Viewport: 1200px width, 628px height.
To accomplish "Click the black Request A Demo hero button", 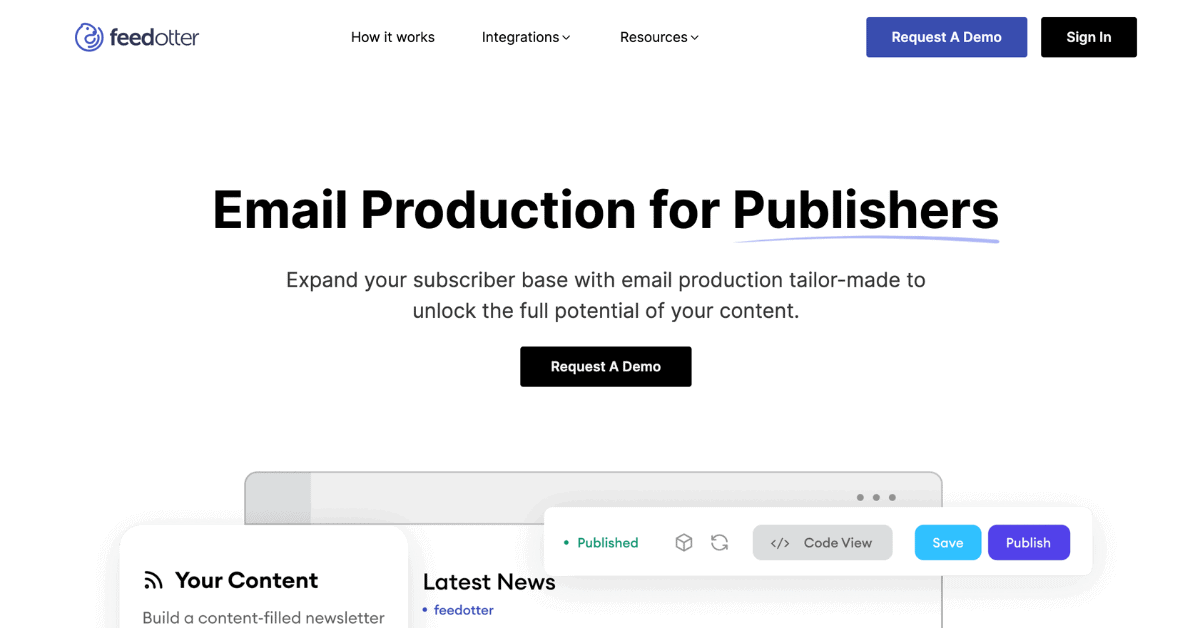I will click(x=605, y=367).
